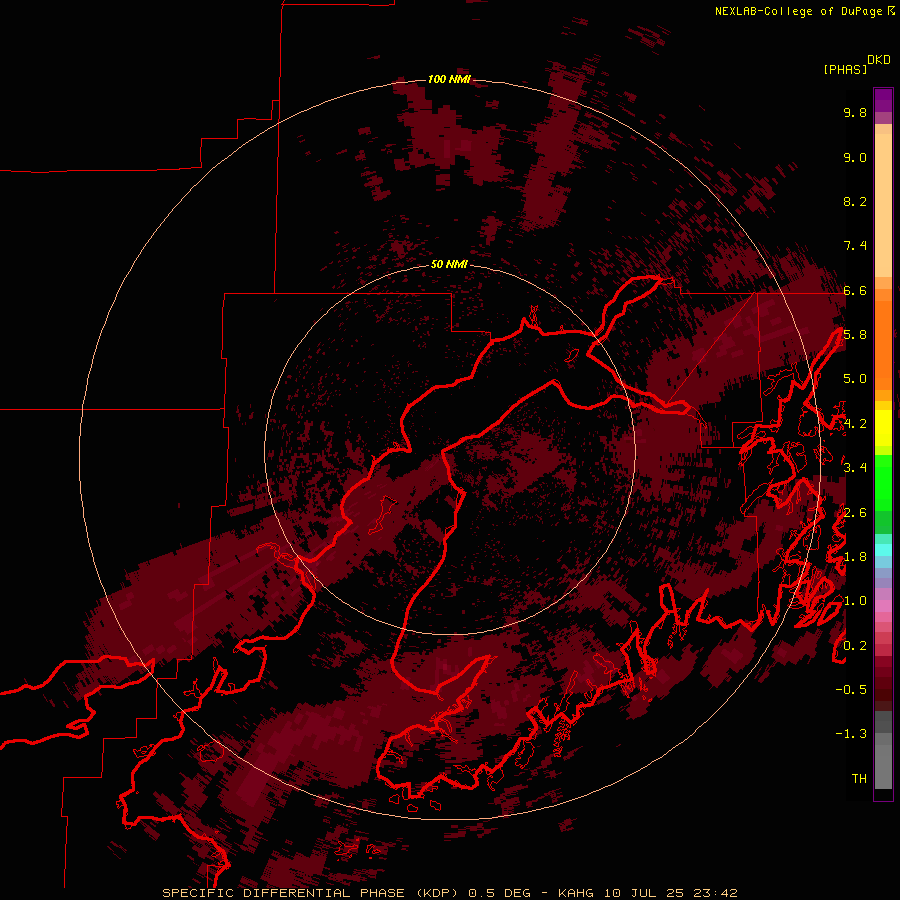900x900 pixels.
Task: Click the 100 NMI range ring label
Action: pyautogui.click(x=449, y=79)
